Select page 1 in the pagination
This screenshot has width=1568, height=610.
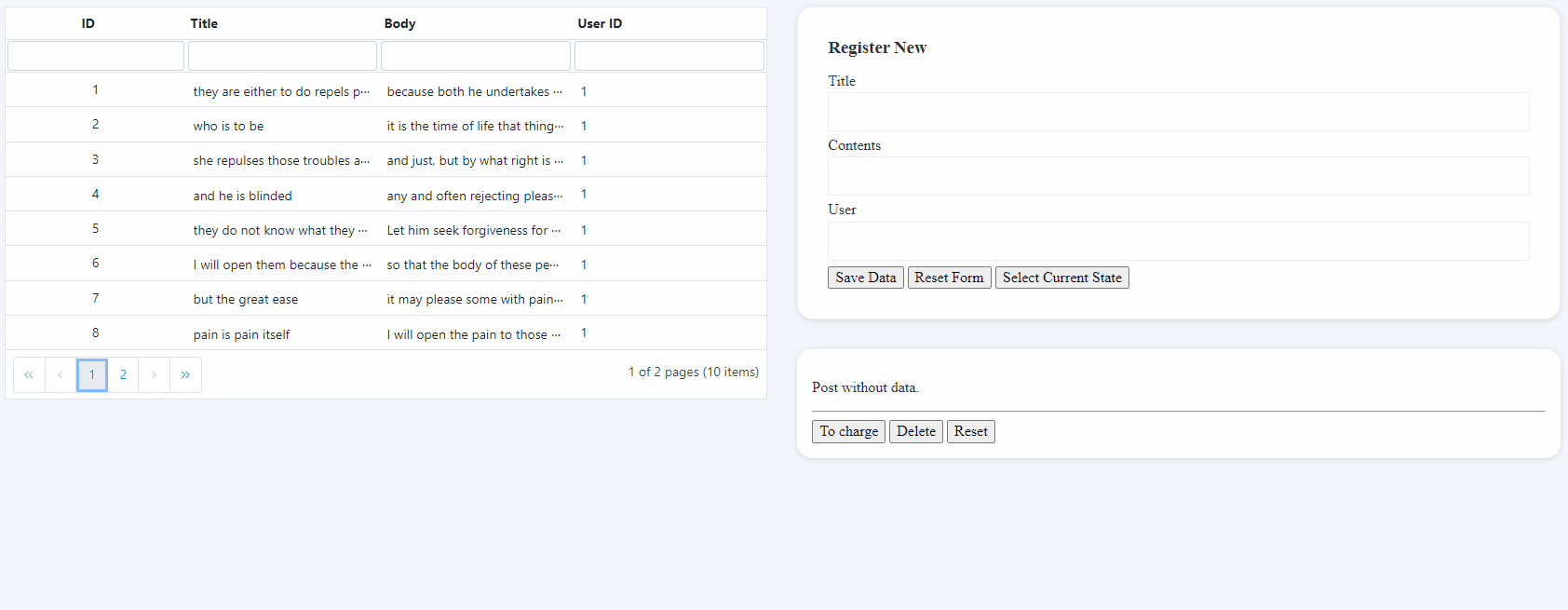point(92,374)
